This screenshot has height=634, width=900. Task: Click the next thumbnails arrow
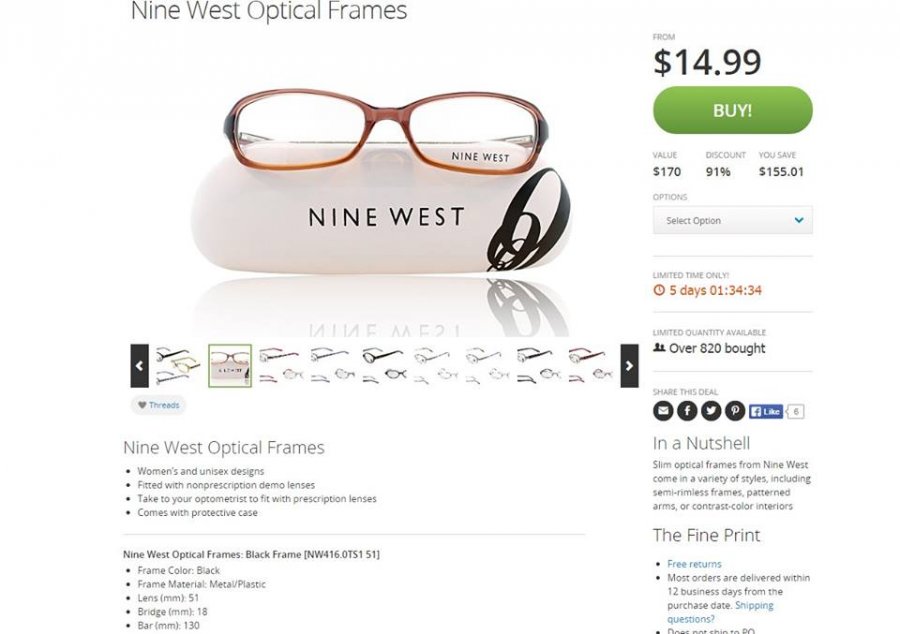[x=629, y=366]
